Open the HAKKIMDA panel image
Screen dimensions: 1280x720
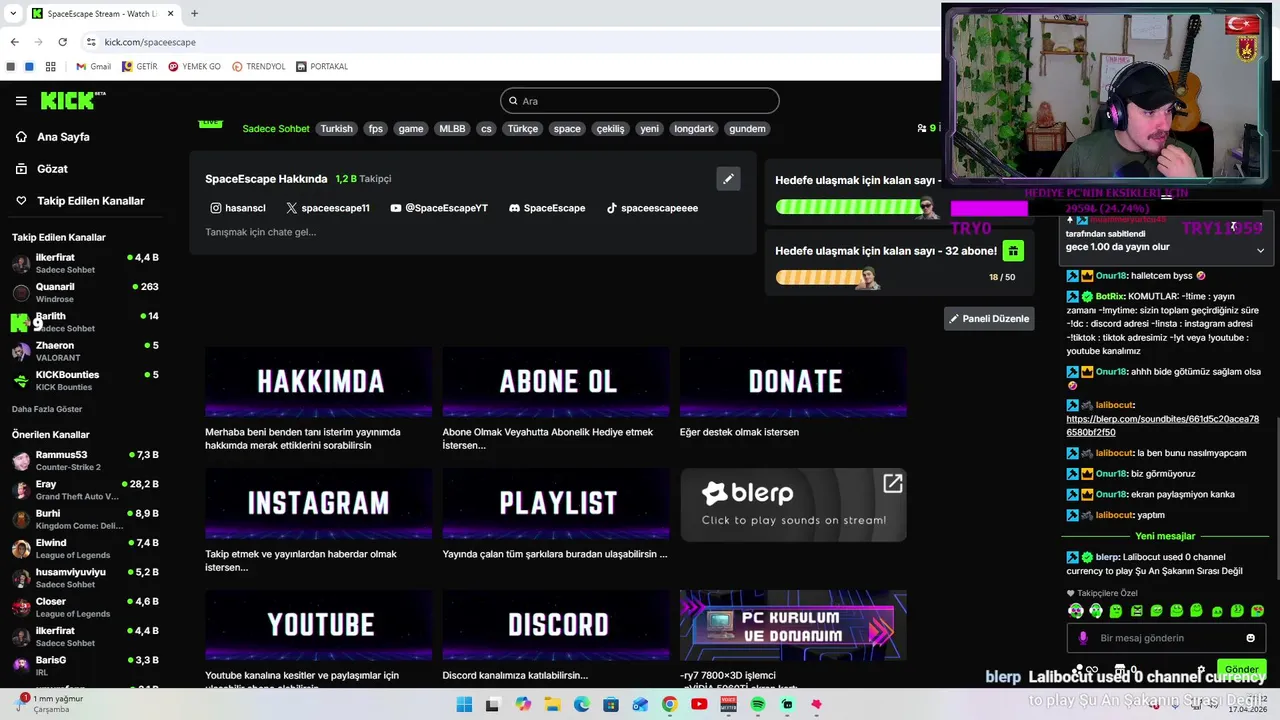319,382
